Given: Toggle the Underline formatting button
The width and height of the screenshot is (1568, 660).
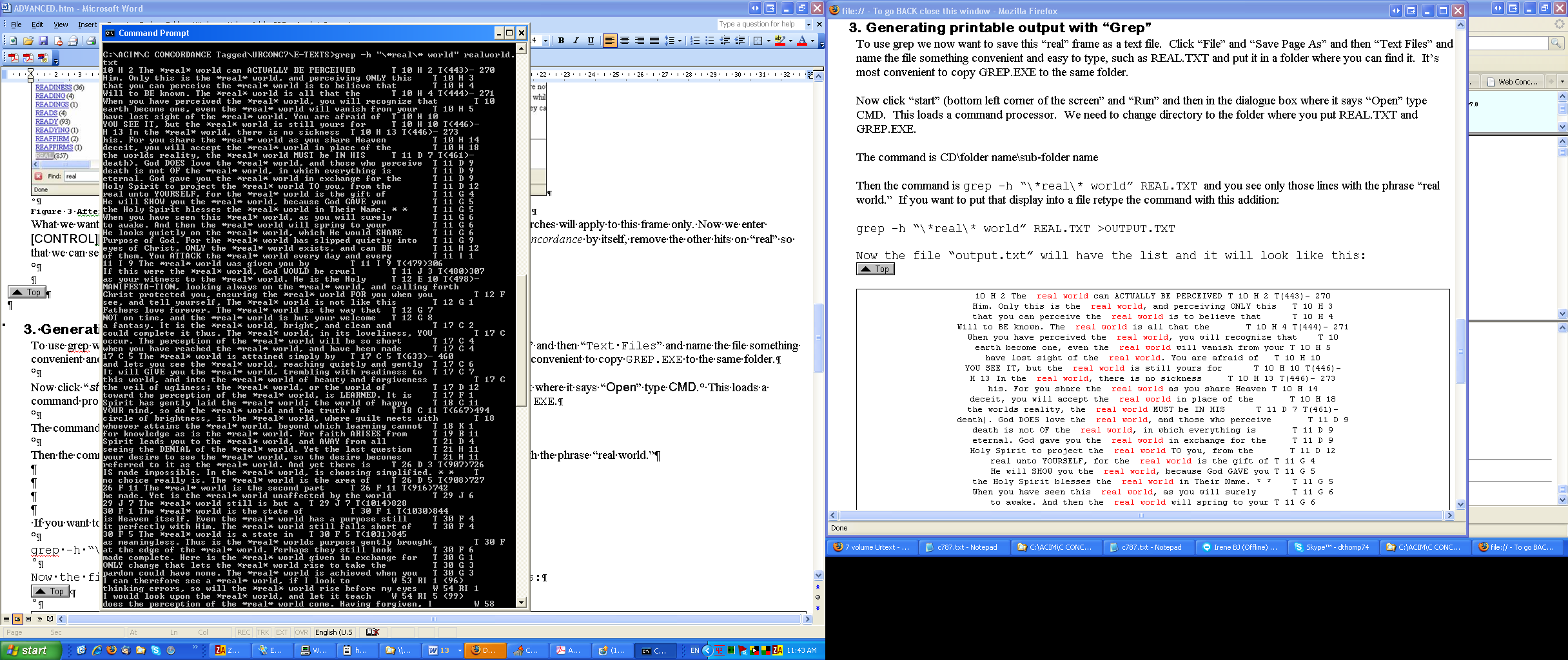Looking at the screenshot, I should (591, 41).
